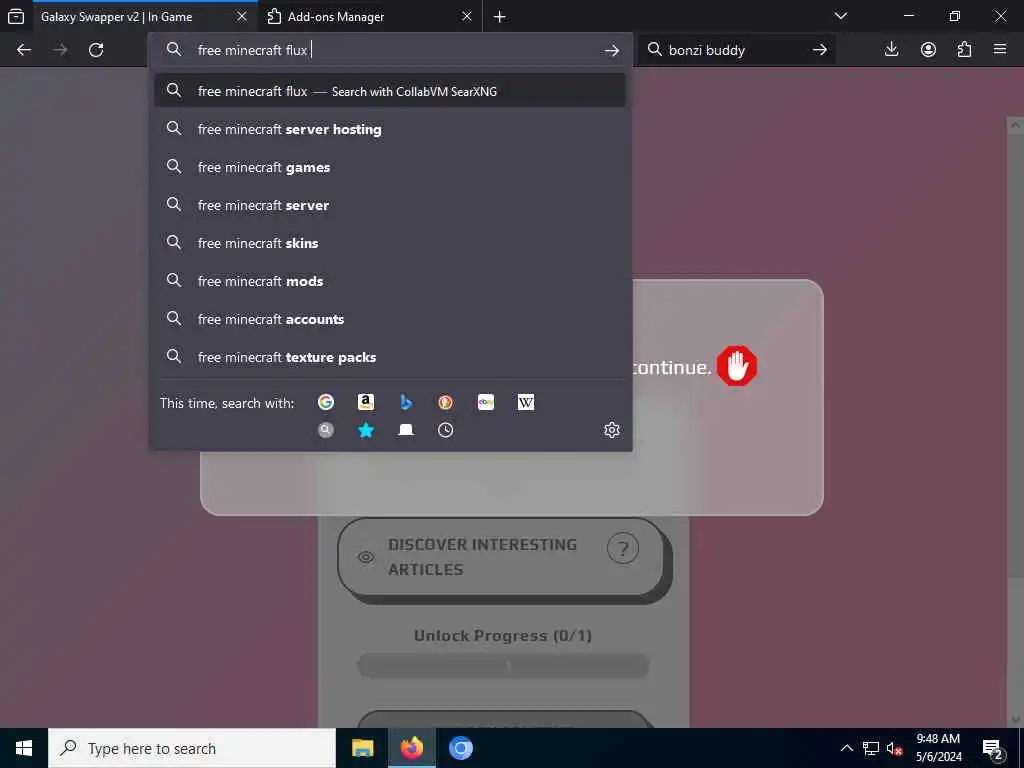Open Windows Start menu

point(24,748)
